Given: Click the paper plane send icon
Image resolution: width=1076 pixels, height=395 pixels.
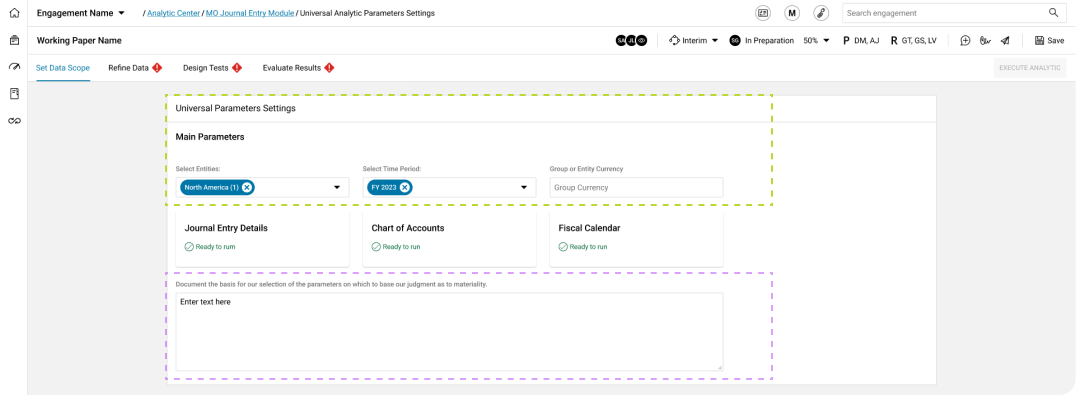Looking at the screenshot, I should pos(1005,40).
